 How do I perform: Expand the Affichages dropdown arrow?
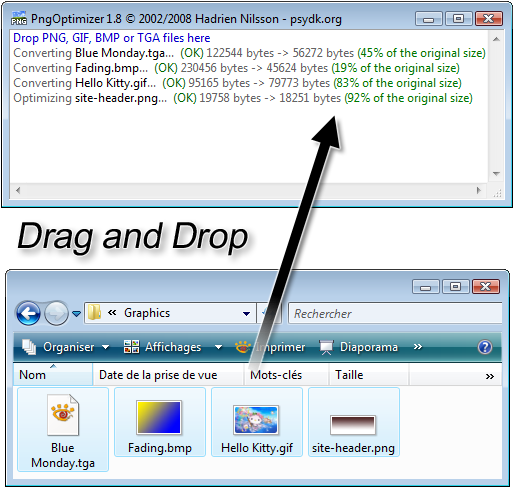coord(218,347)
